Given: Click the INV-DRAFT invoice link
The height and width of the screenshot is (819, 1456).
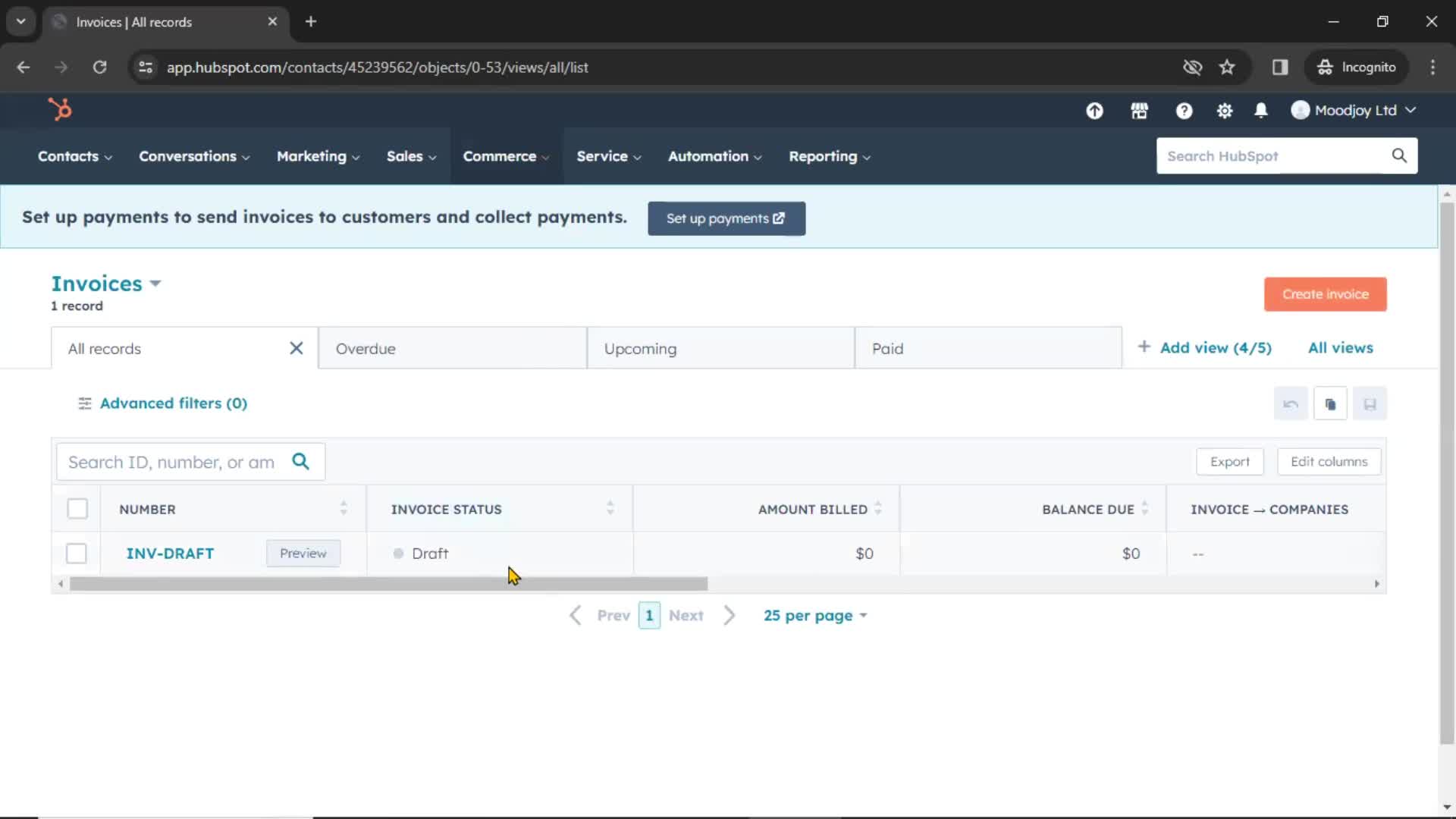Looking at the screenshot, I should [x=170, y=553].
